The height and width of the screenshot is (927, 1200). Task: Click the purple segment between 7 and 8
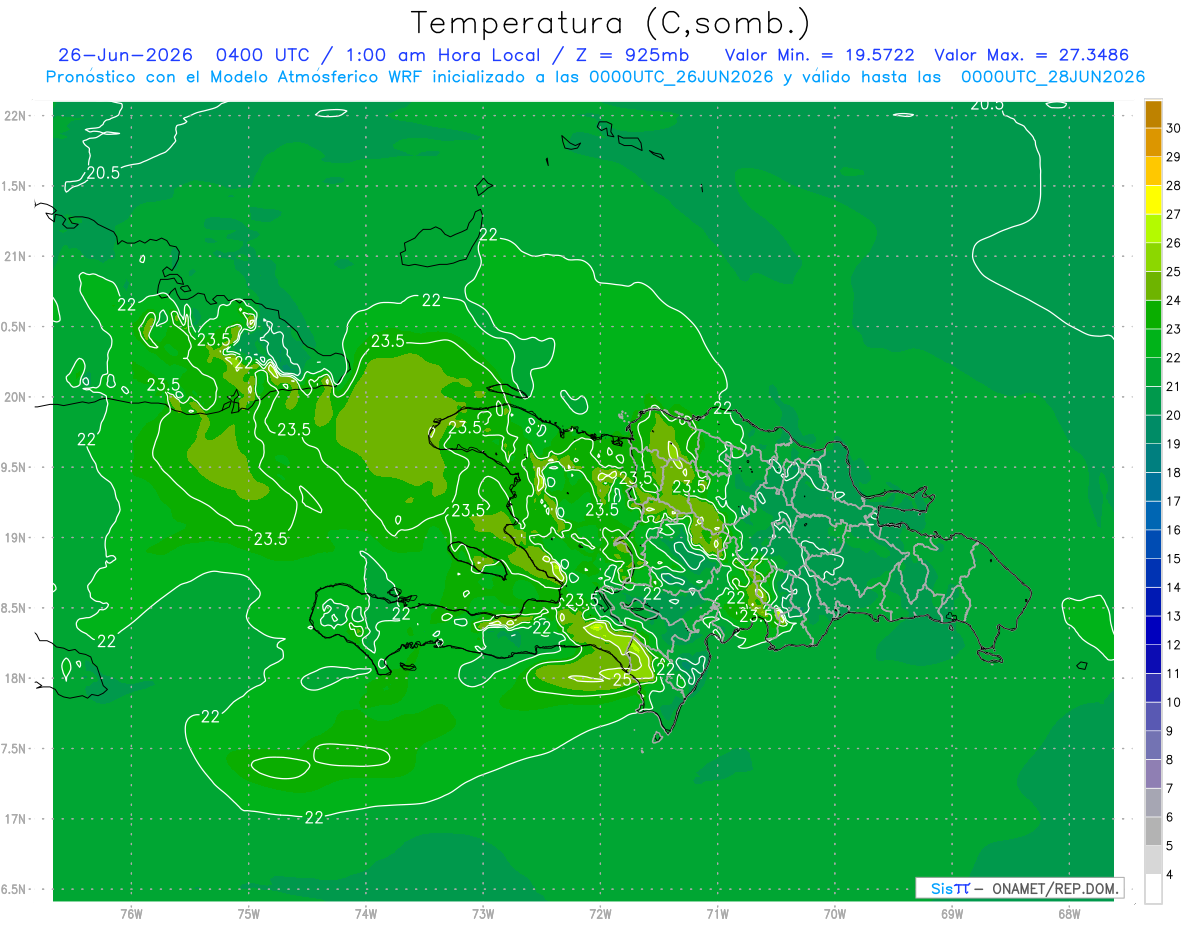coord(1153,773)
